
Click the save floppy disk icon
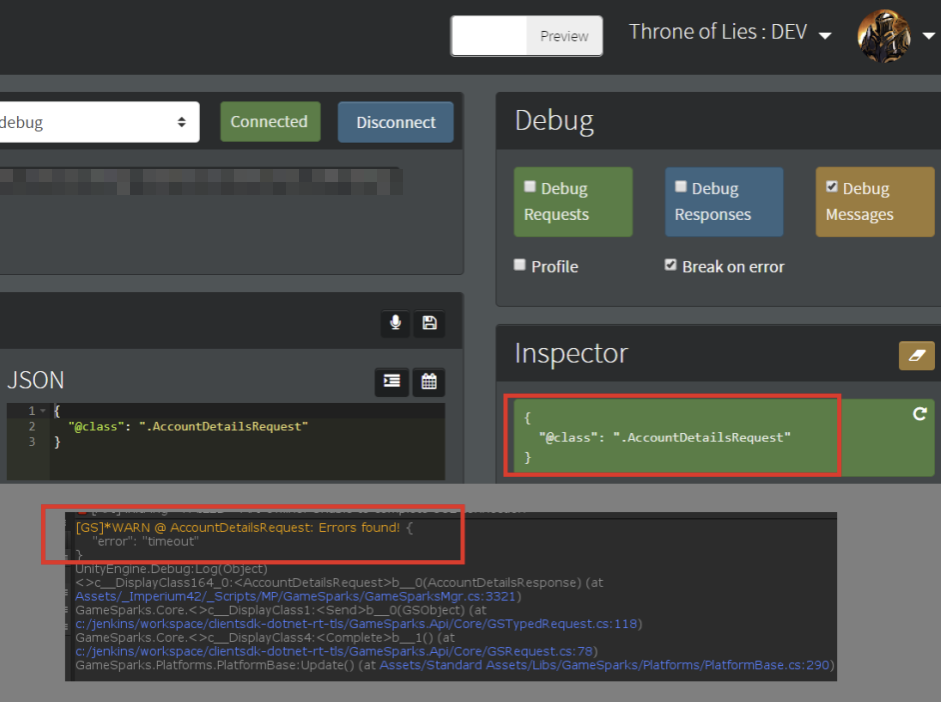[429, 323]
